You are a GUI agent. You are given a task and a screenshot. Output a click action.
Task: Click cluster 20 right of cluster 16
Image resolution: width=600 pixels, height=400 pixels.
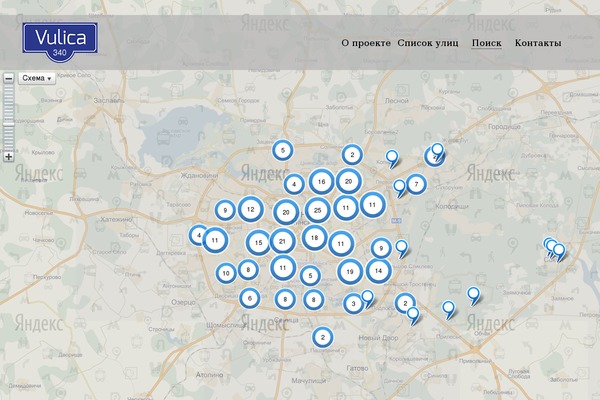coord(349,181)
